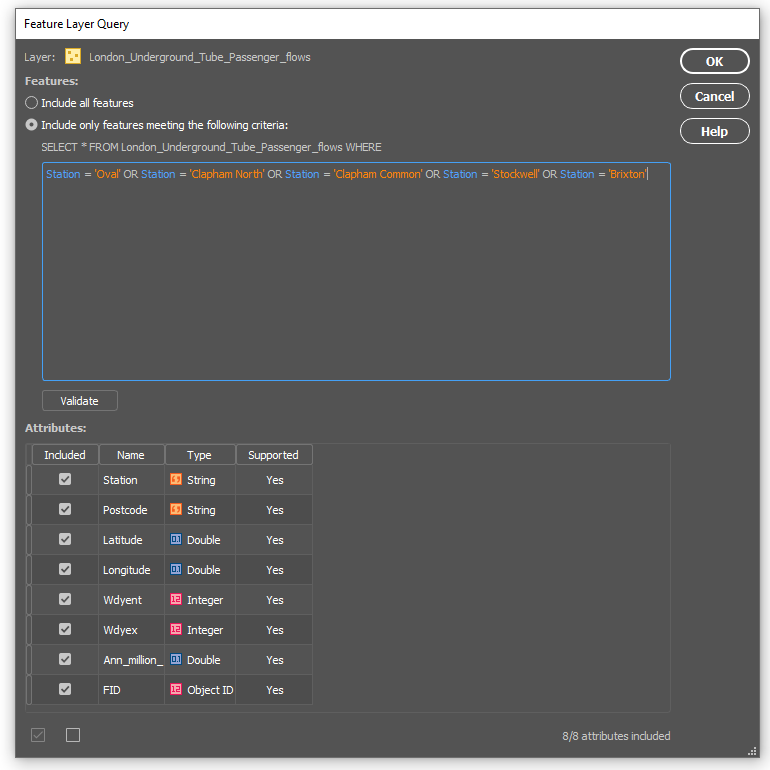
Task: Uncheck the Postcode attribute checkbox
Action: 65,509
